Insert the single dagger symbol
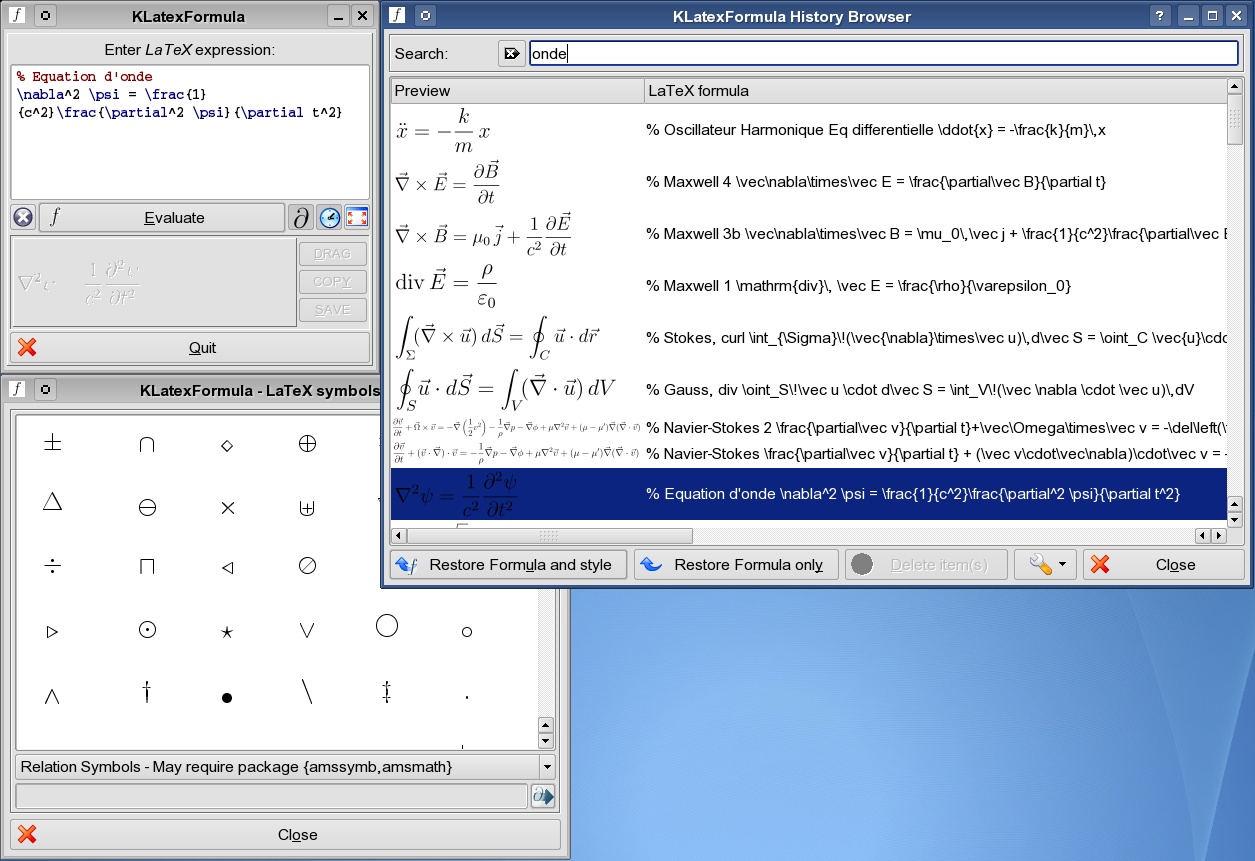The image size is (1255, 861). (x=147, y=690)
